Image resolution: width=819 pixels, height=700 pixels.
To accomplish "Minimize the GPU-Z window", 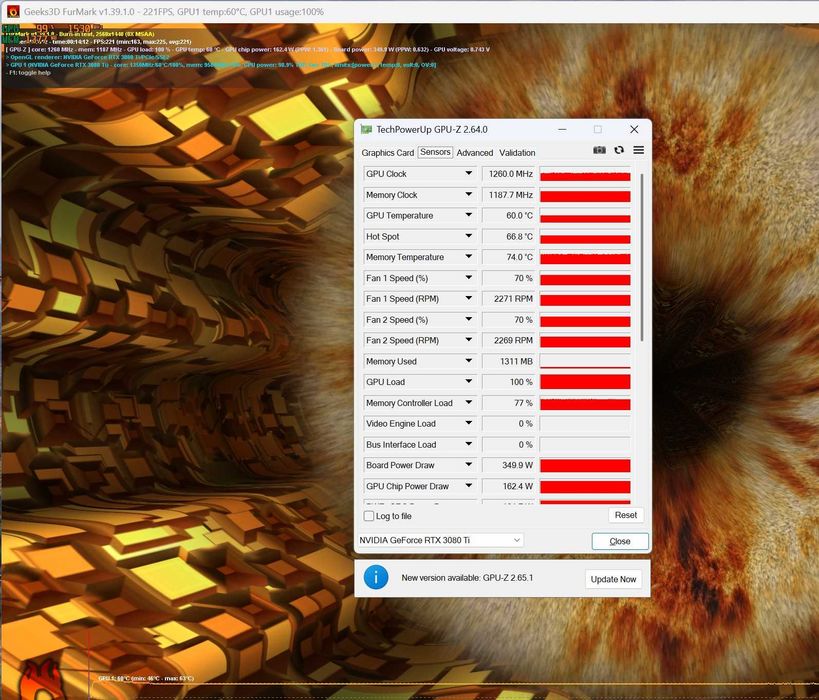I will pyautogui.click(x=562, y=130).
